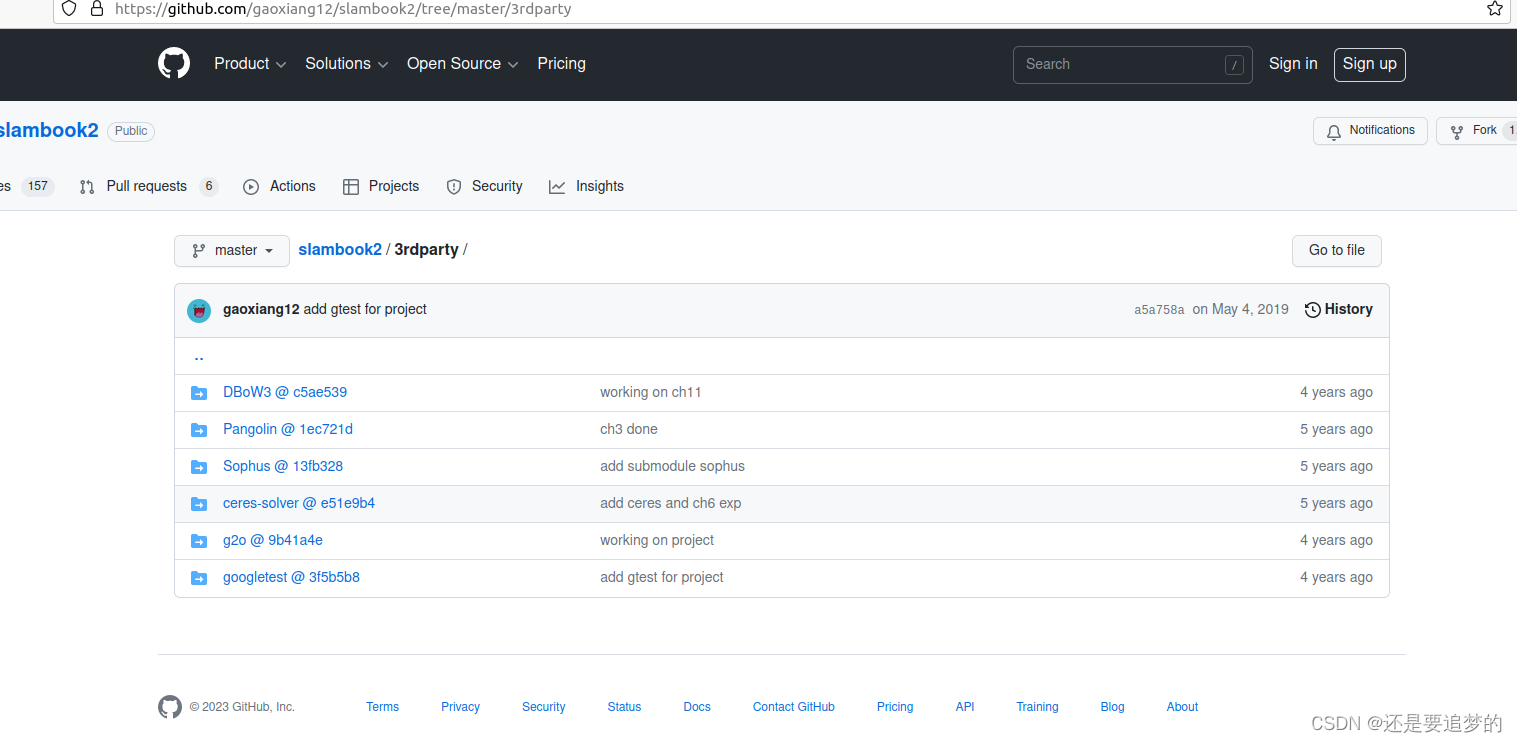The width and height of the screenshot is (1517, 743).
Task: Click the ceres-solver submodule folder icon
Action: 199,504
